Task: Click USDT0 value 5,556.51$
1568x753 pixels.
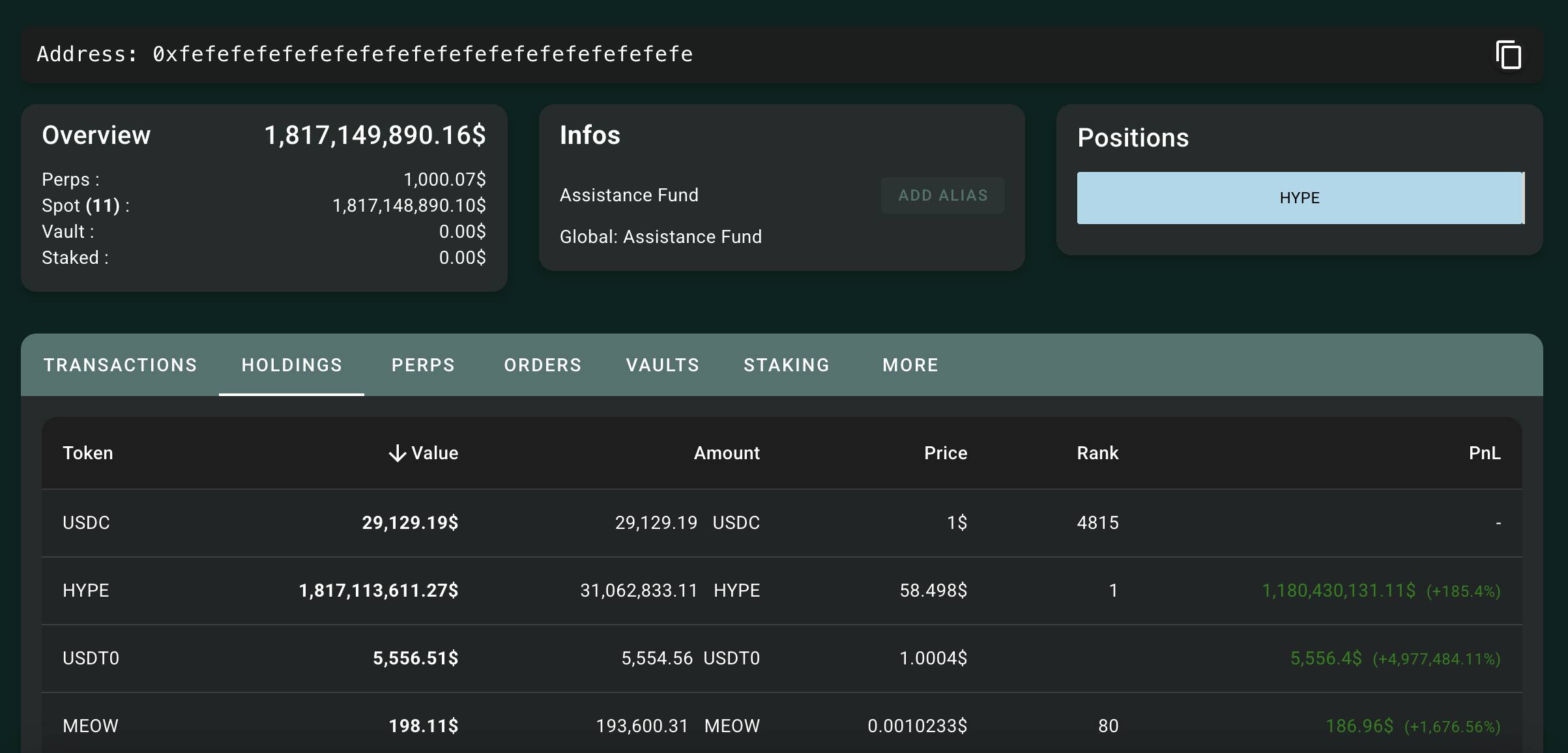Action: (416, 659)
